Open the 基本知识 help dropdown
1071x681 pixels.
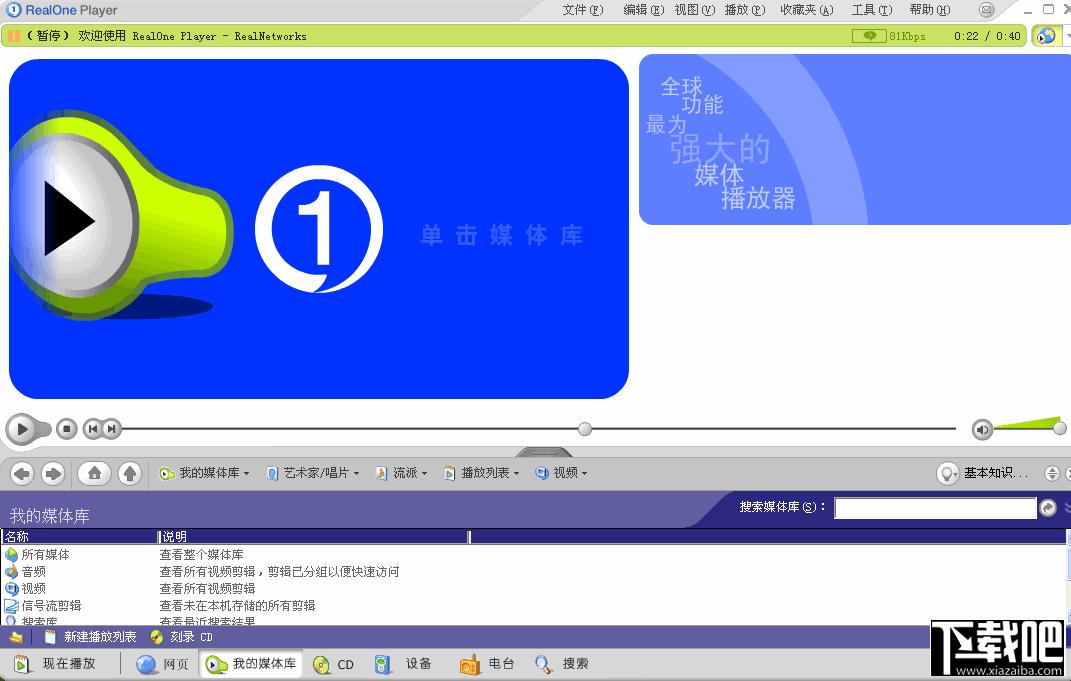[x=982, y=473]
